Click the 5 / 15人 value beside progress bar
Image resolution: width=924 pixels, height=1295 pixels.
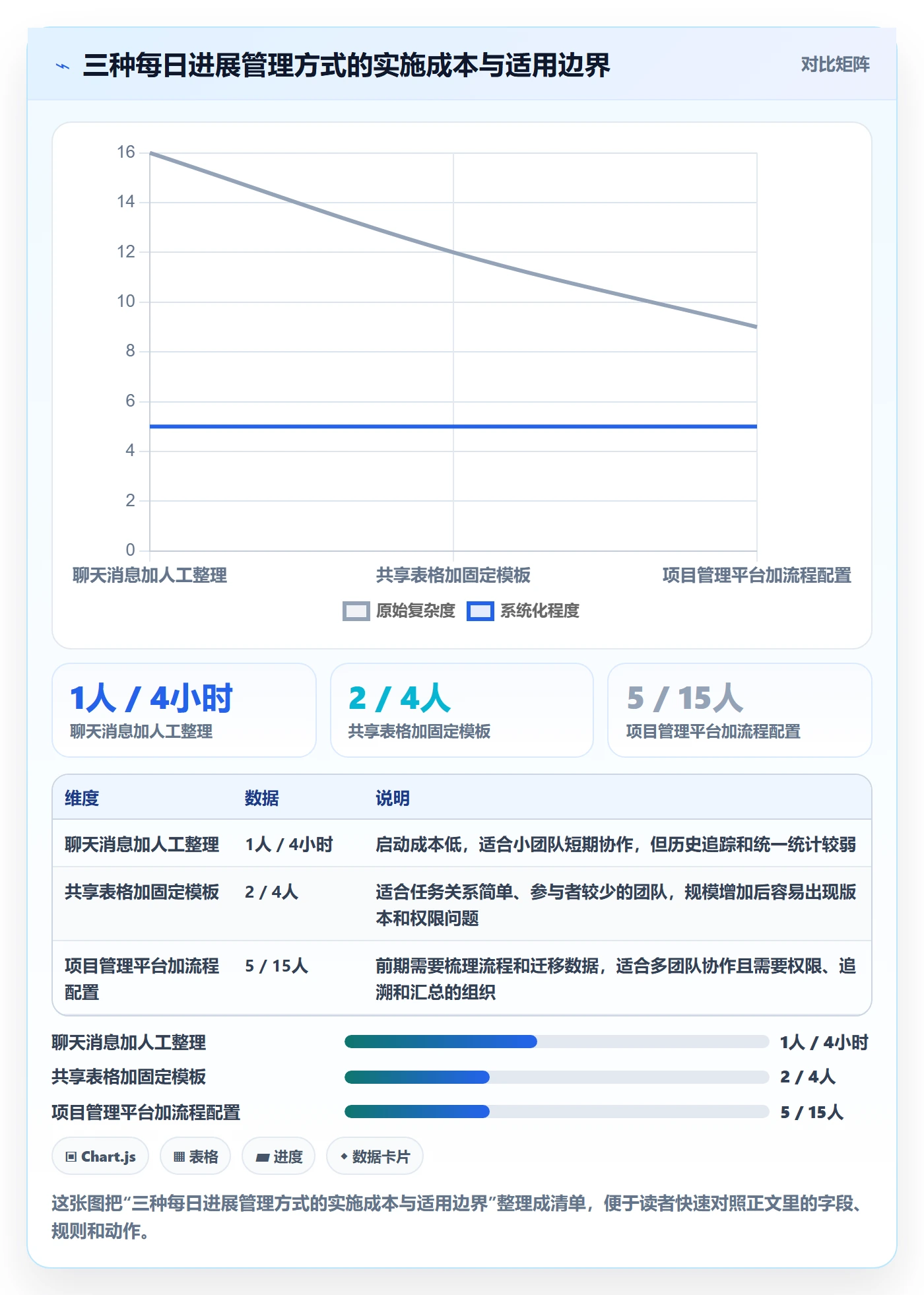812,1112
